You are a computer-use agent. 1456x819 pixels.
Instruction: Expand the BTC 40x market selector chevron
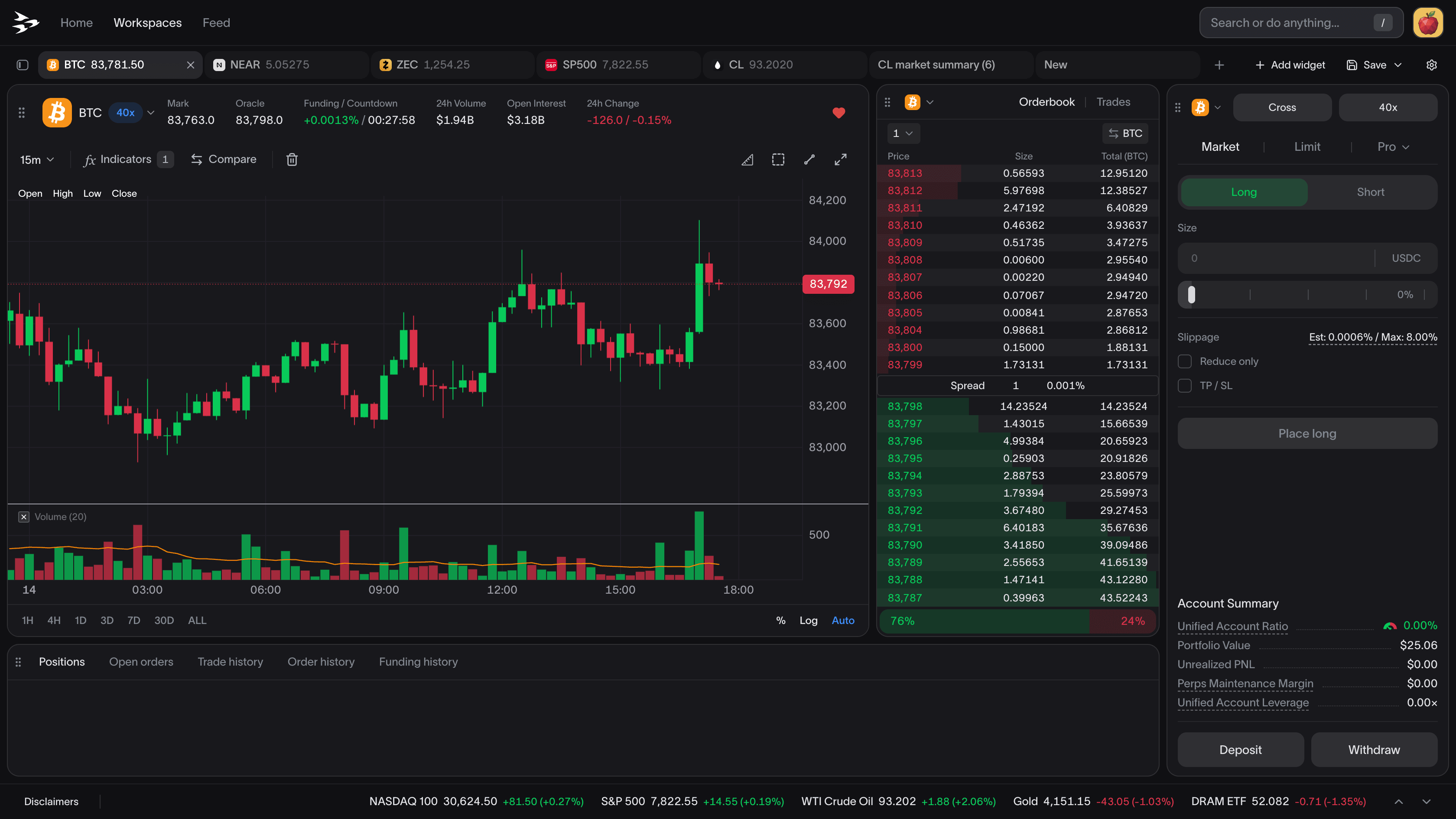(151, 113)
